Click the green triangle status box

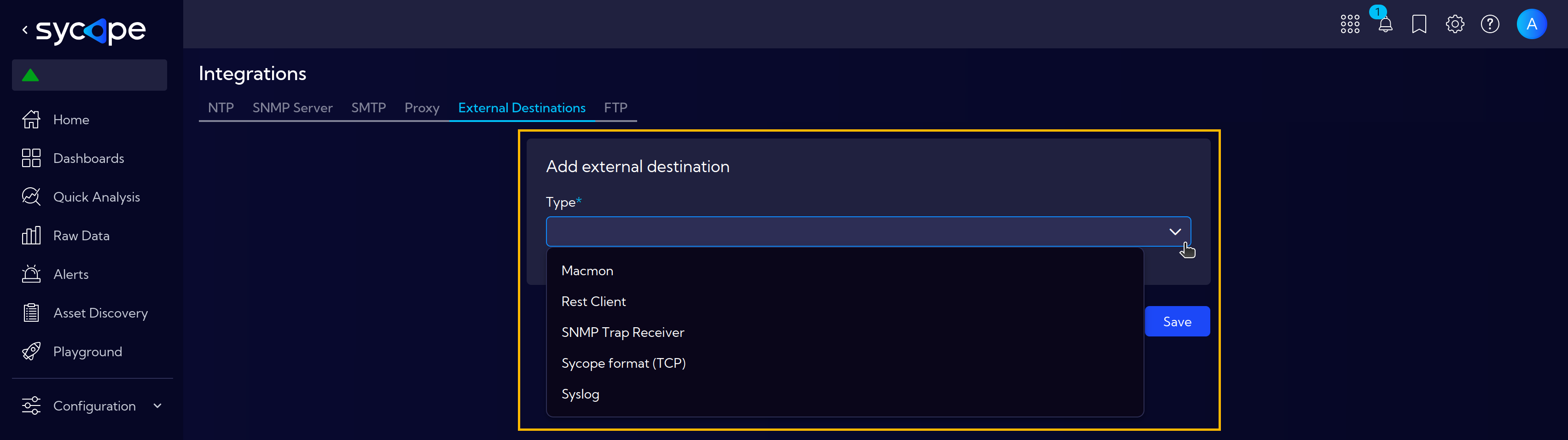89,75
